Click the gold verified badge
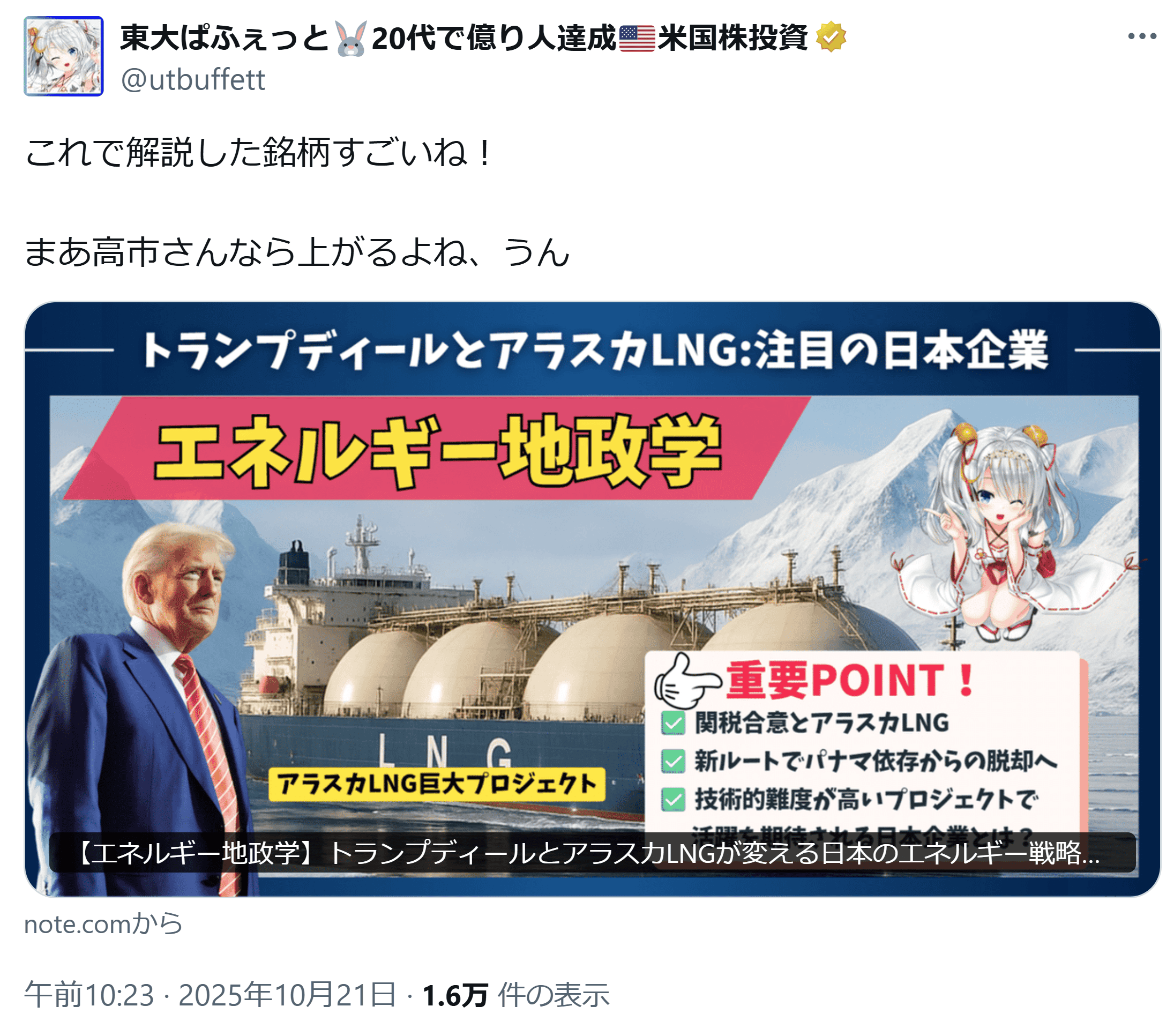Viewport: 1174px width, 1036px height. pyautogui.click(x=831, y=38)
